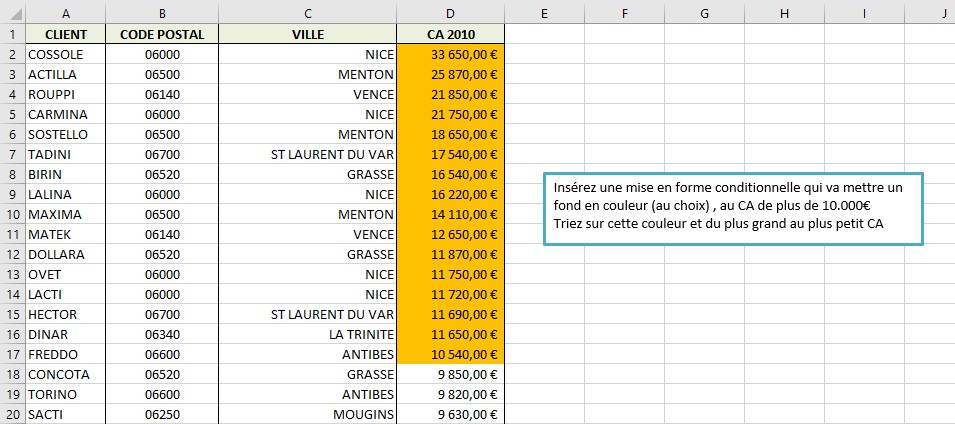This screenshot has height=424, width=955.
Task: Click the FREDDO client cell
Action: (x=66, y=354)
